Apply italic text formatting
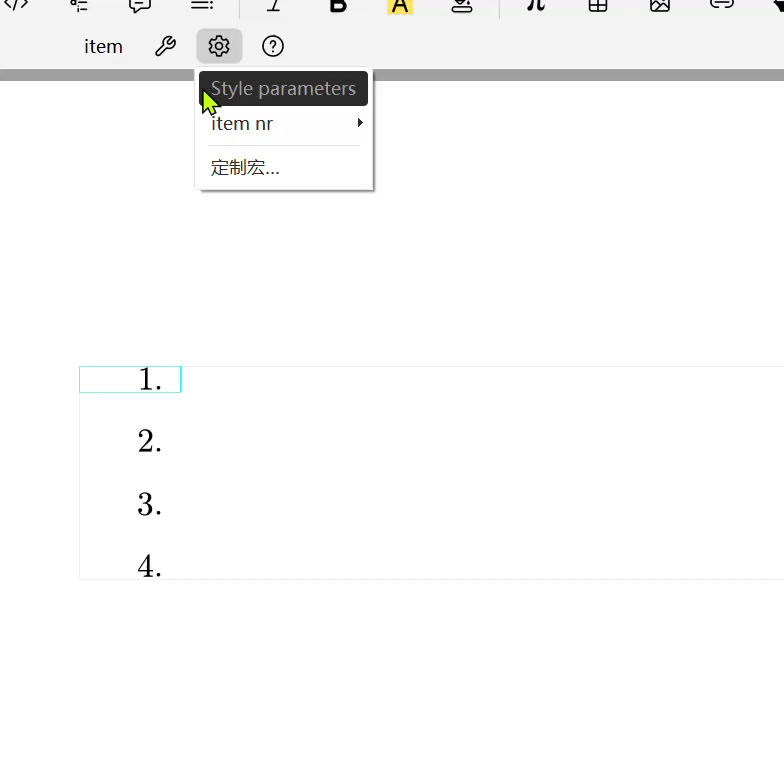 (273, 6)
